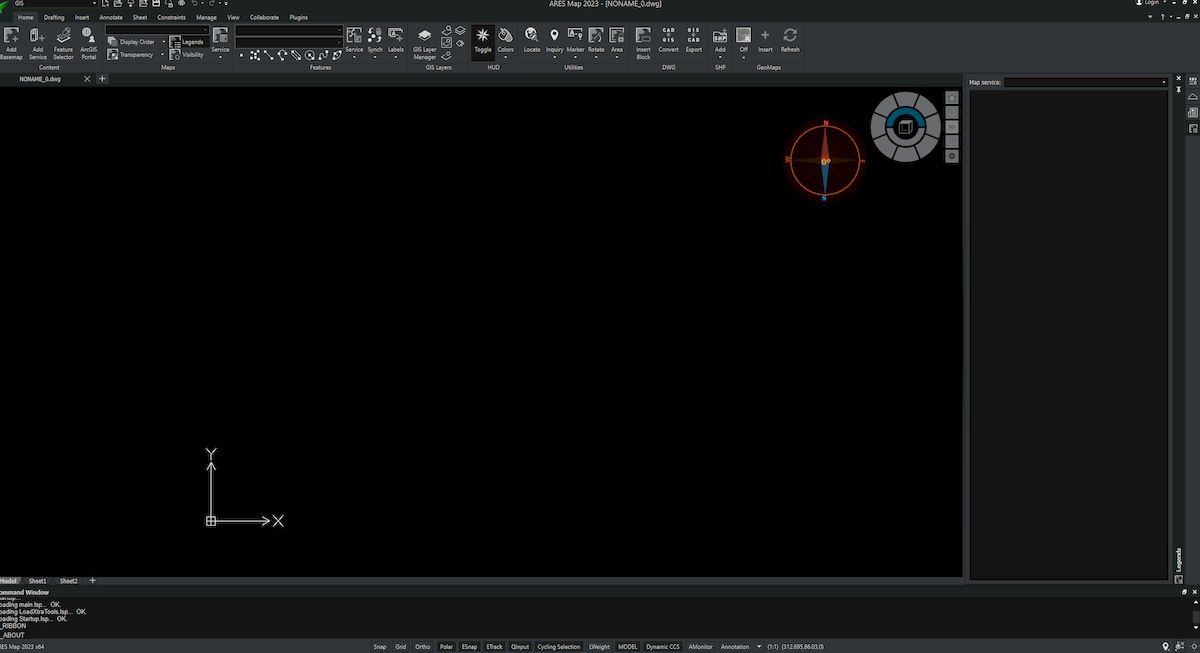Toggle ESnap in status bar
Viewport: 1200px width, 653px height.
point(470,647)
